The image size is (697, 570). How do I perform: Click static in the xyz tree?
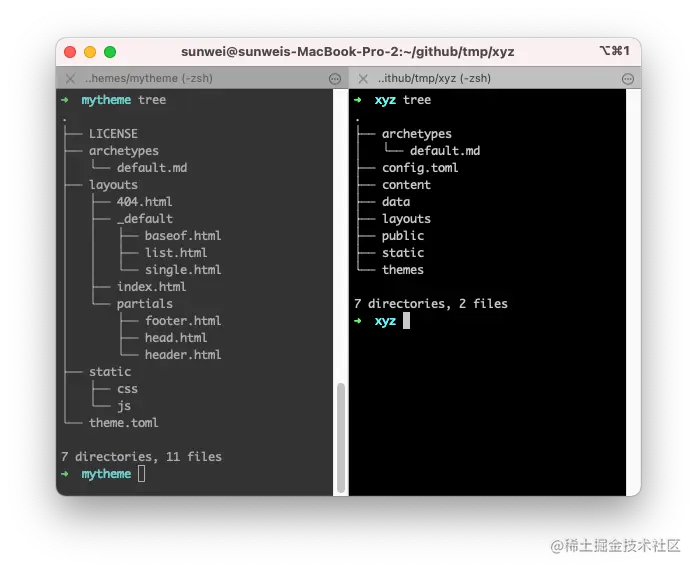[x=403, y=253]
